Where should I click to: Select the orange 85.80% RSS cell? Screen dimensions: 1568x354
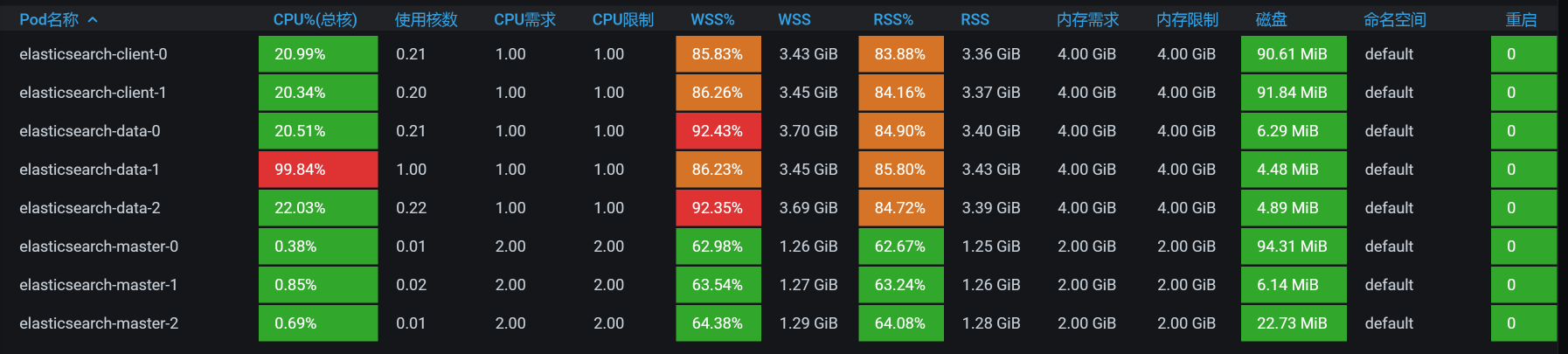[900, 170]
